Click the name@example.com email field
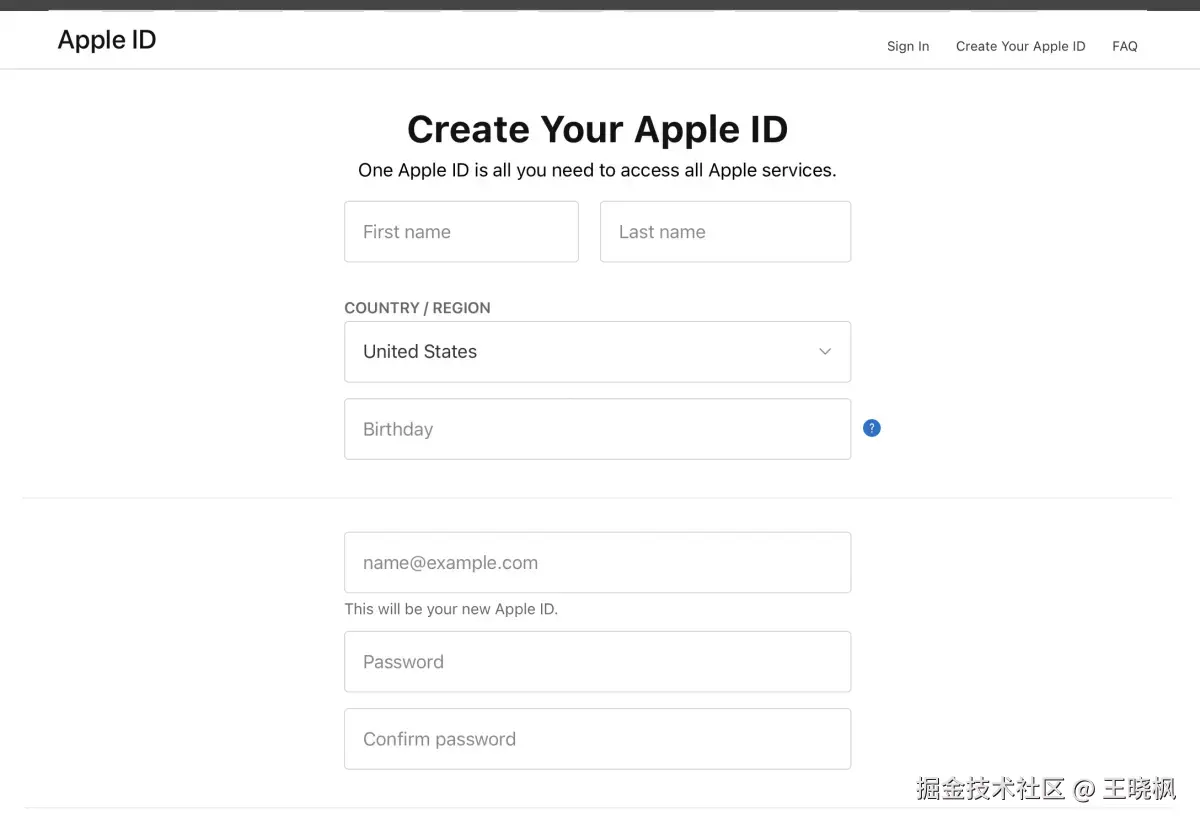 coord(597,562)
